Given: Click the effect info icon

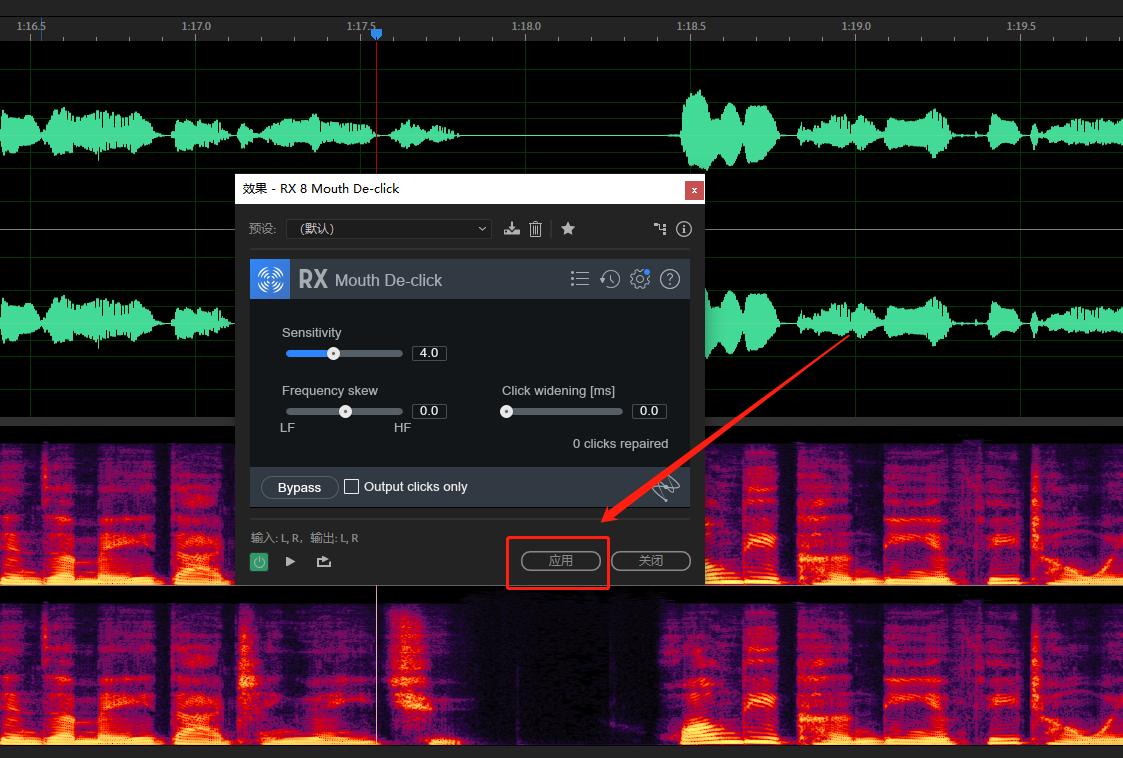Looking at the screenshot, I should tap(684, 229).
